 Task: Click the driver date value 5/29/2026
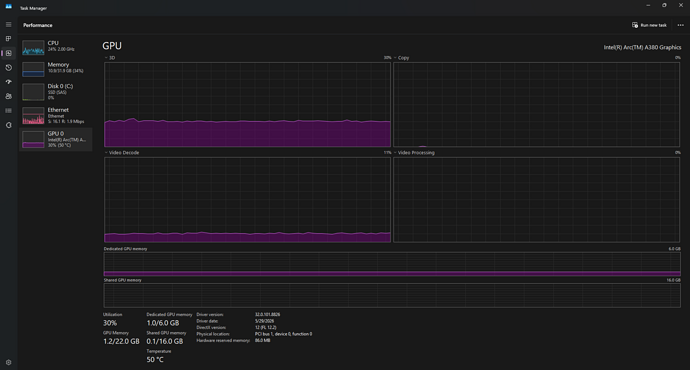264,321
